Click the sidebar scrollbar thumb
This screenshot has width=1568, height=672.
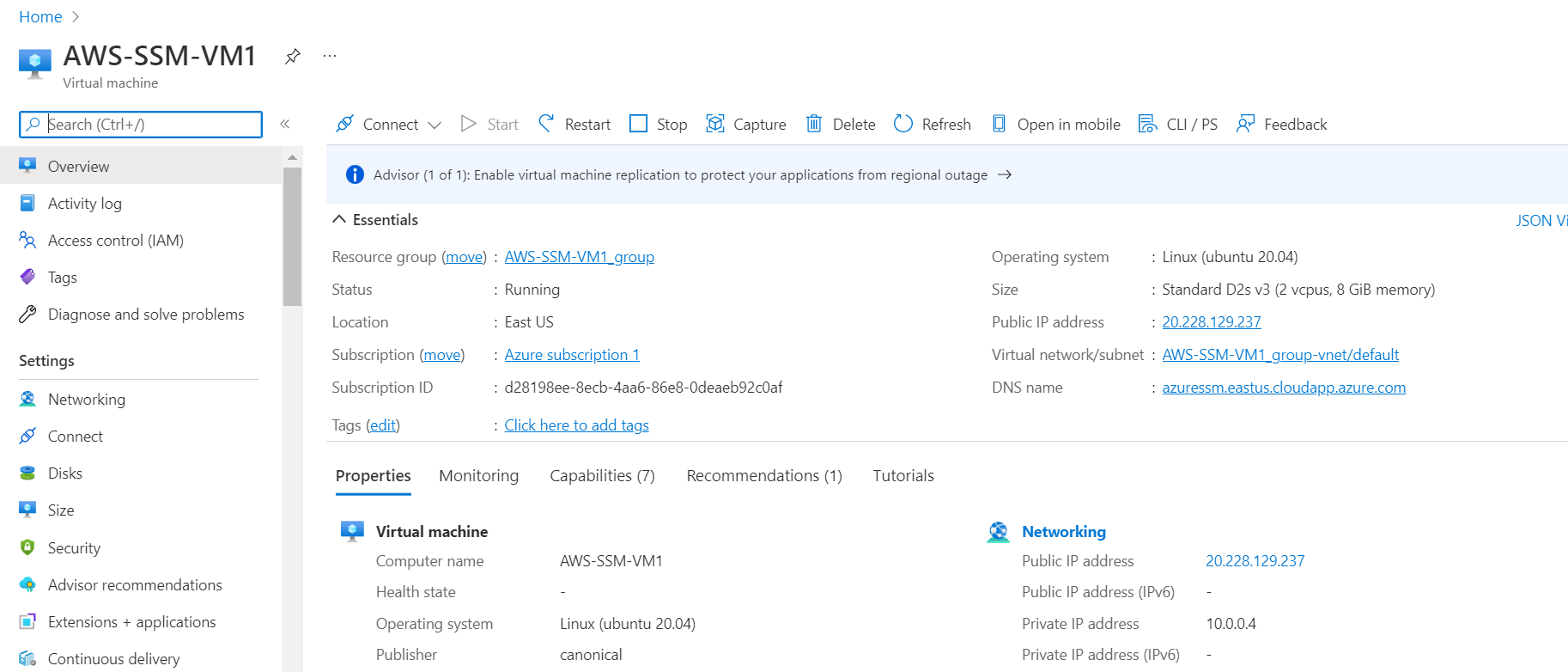[x=292, y=236]
